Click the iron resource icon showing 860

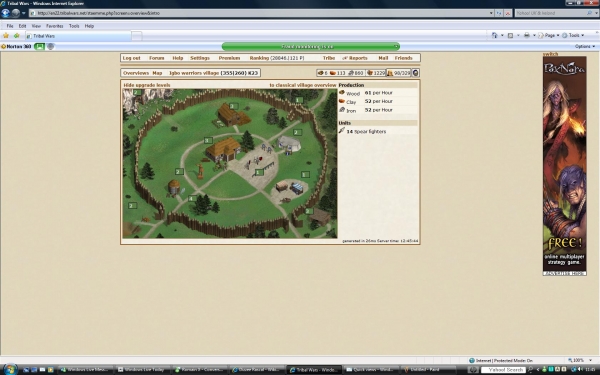tap(351, 73)
